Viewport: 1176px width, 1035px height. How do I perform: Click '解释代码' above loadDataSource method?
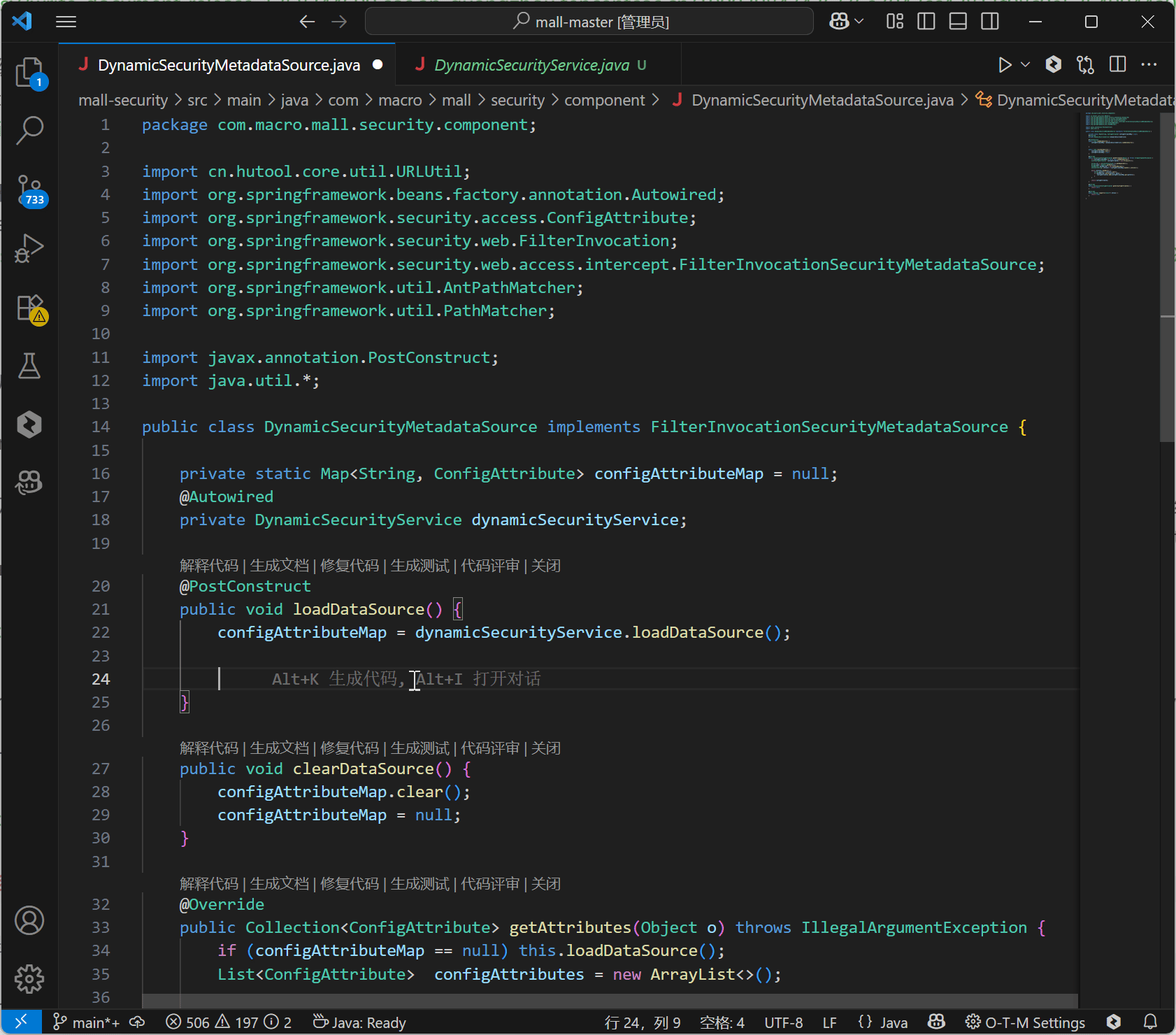(208, 565)
